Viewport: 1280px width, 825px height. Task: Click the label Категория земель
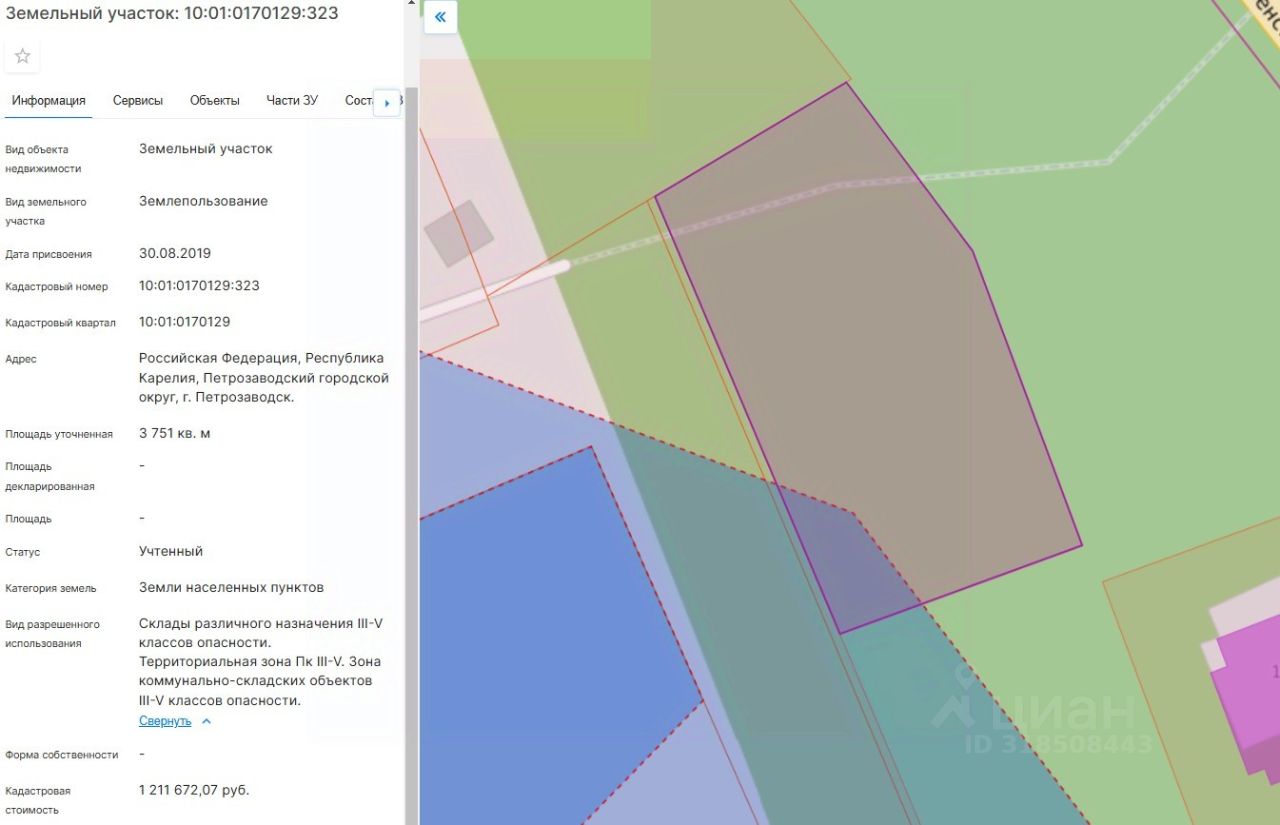click(x=51, y=589)
